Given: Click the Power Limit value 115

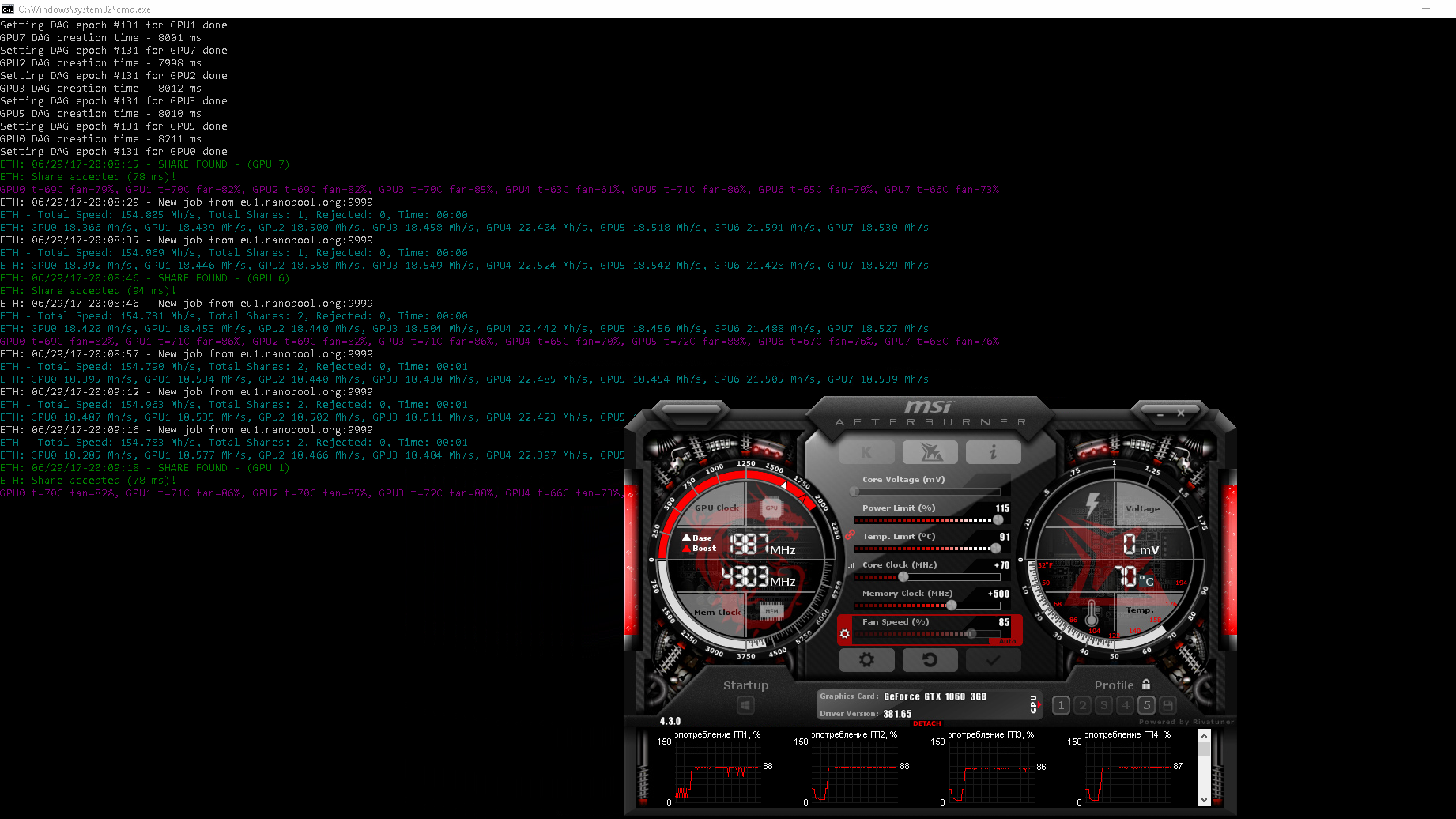Looking at the screenshot, I should [x=1002, y=508].
